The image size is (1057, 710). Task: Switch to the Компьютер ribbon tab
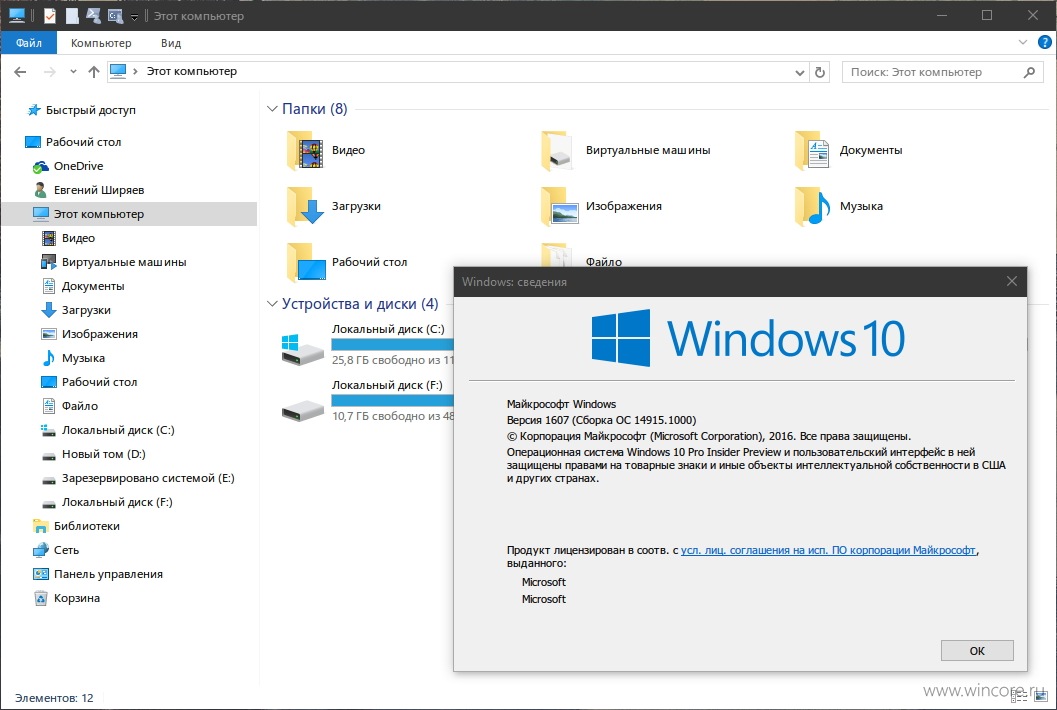101,42
